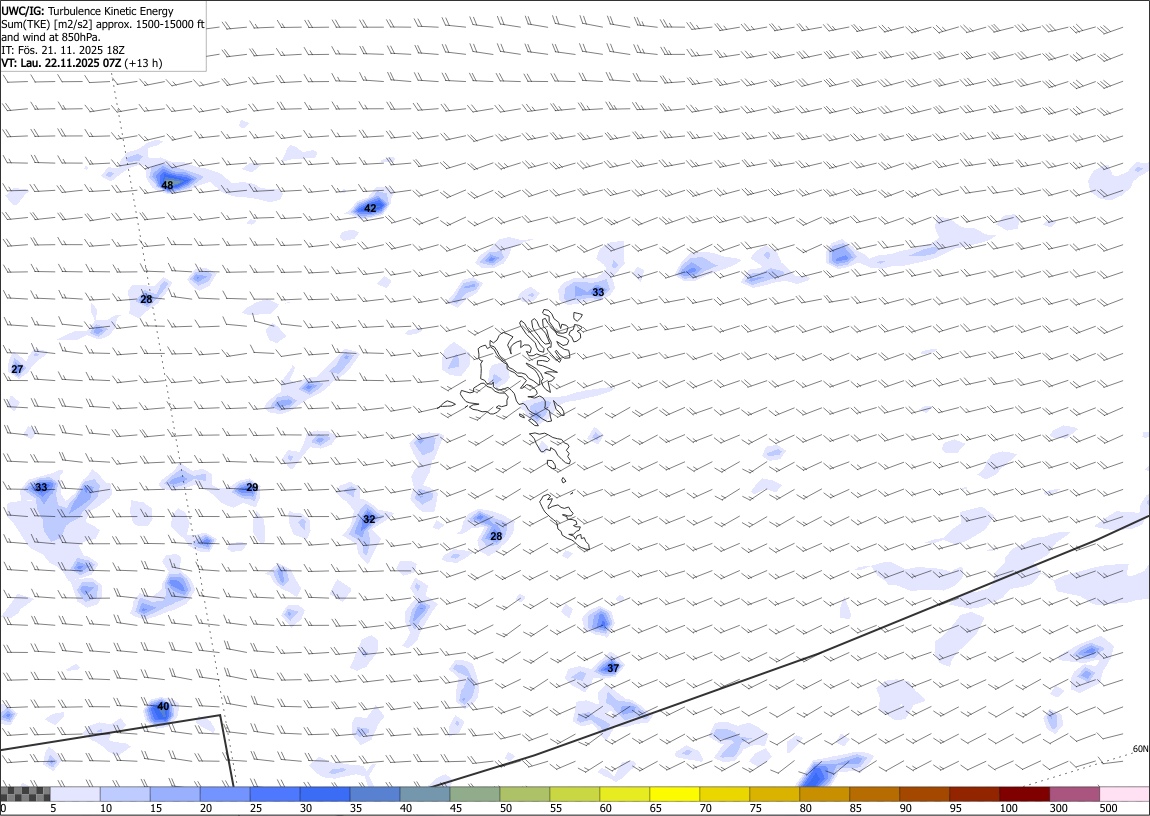Select the legend tick label 15

156,809
